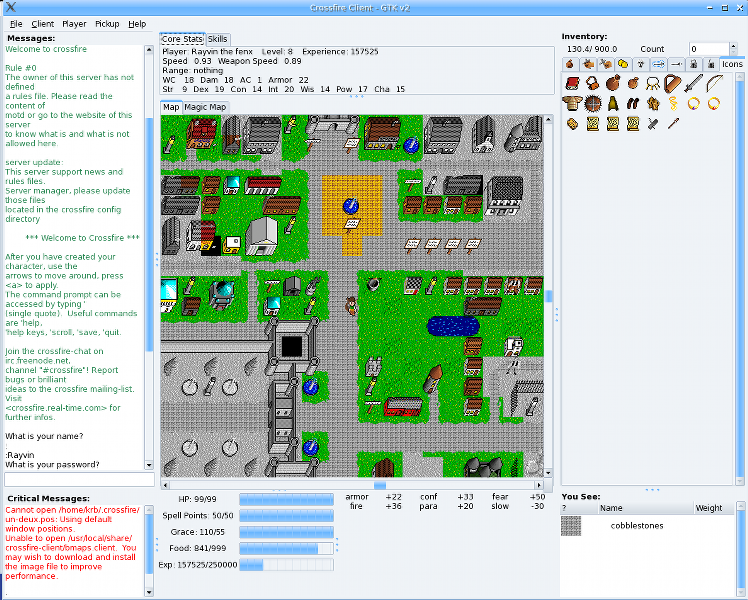
Task: Click the pair of boots in inventory
Action: point(633,103)
